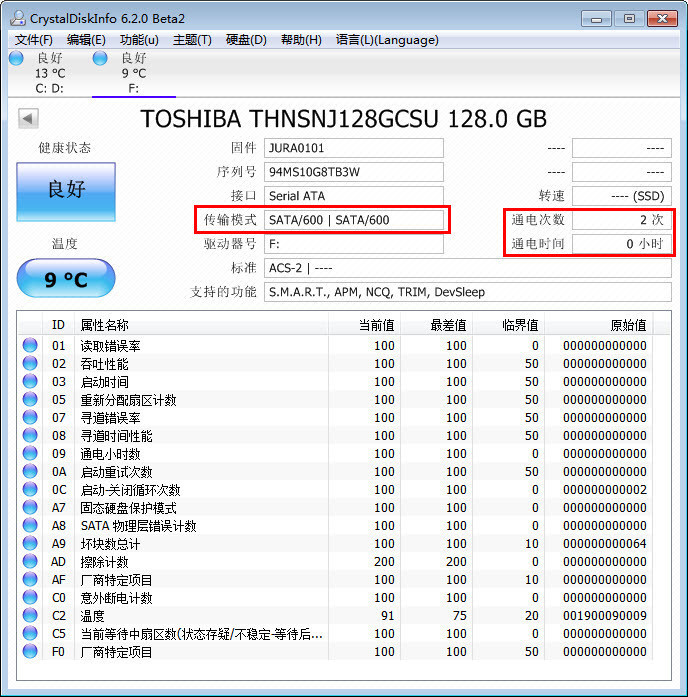Click status orb of attribute 02 吞吐性能
This screenshot has width=688, height=697.
[30, 363]
